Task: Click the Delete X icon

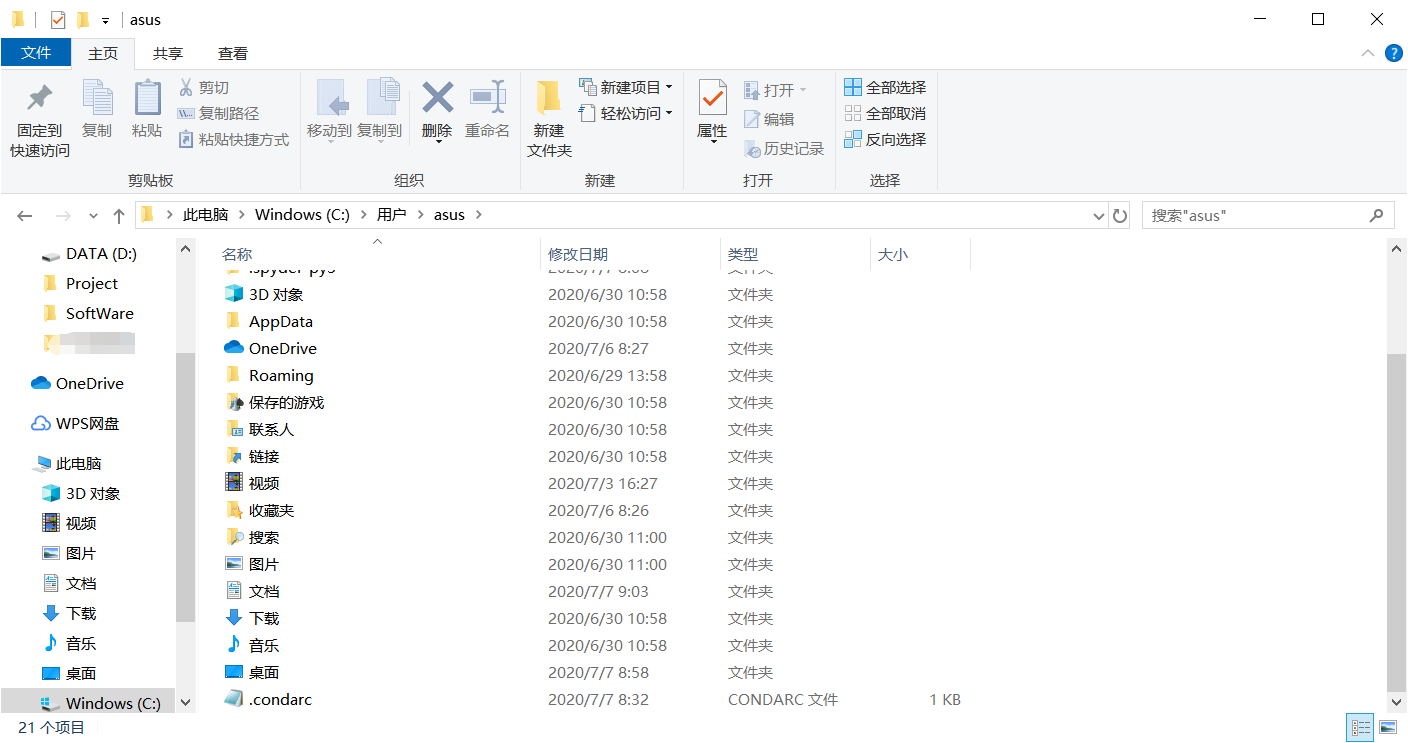Action: (437, 98)
